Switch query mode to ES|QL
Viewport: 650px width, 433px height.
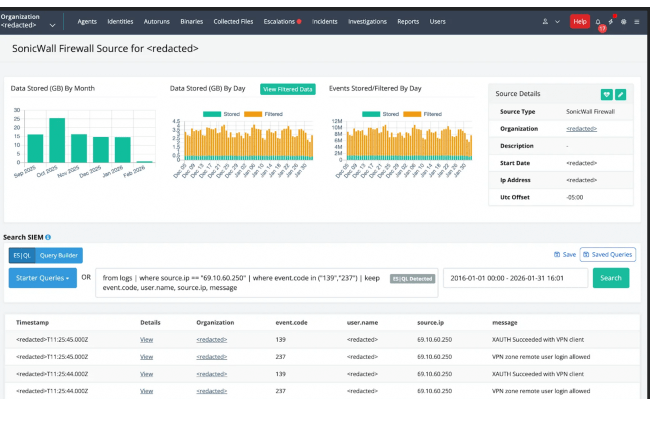click(21, 255)
